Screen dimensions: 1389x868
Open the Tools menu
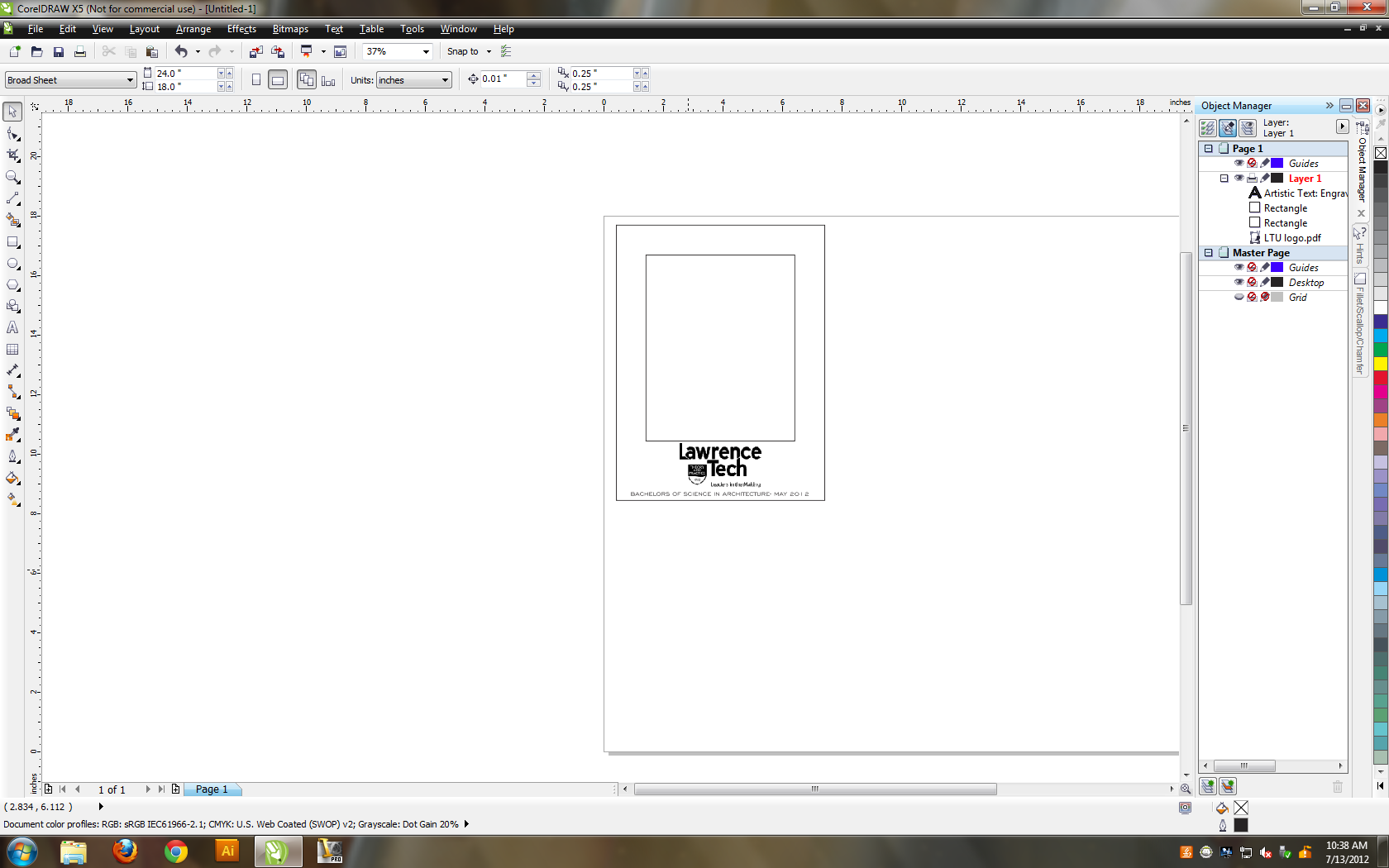click(412, 29)
